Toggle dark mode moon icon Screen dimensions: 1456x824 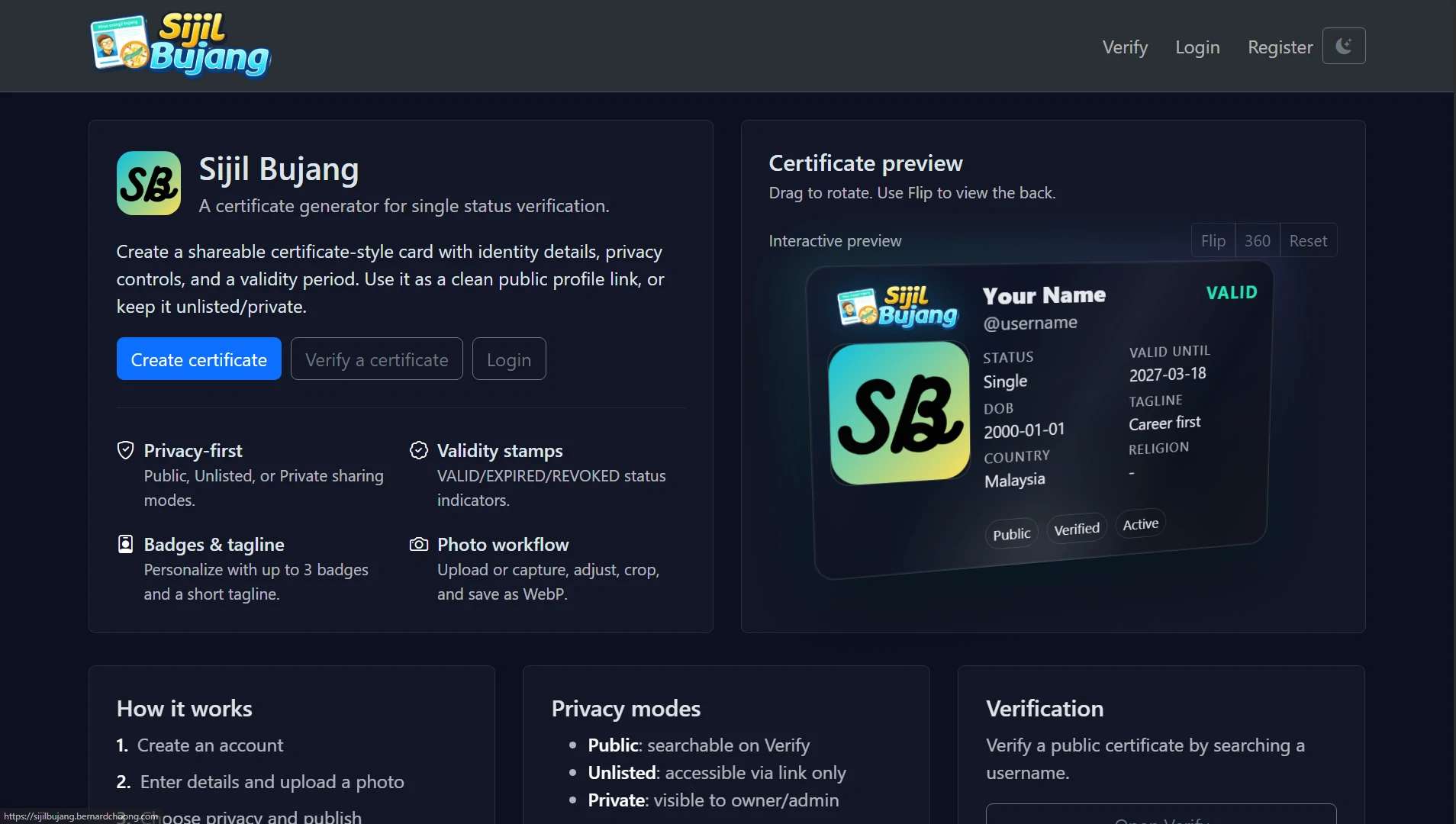(x=1344, y=46)
